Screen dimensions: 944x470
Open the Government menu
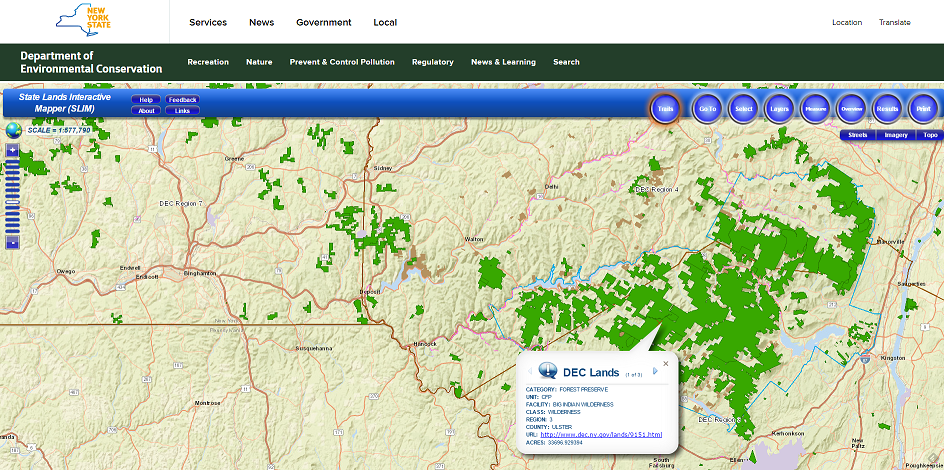pyautogui.click(x=324, y=22)
